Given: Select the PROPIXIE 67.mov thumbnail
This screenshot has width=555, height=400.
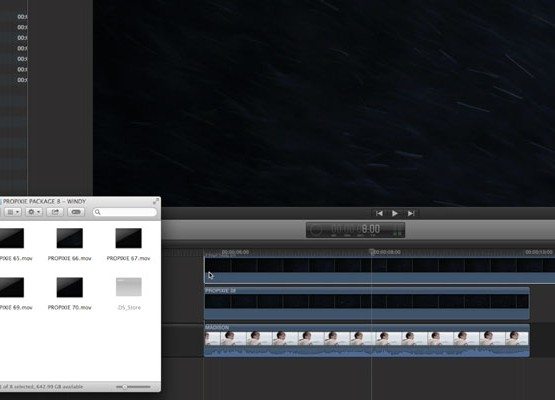Looking at the screenshot, I should [x=128, y=238].
